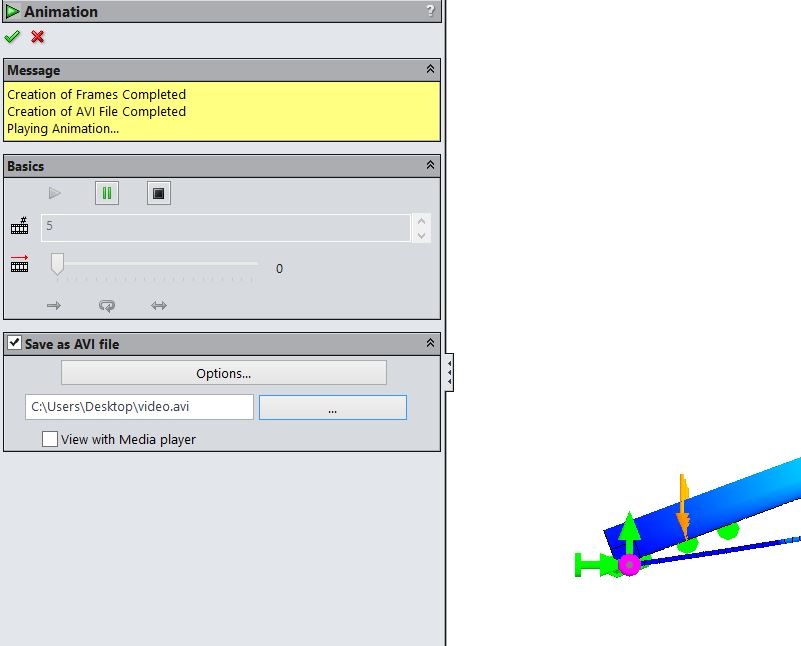Uncheck Save as AVI file checkbox
The image size is (801, 646).
tap(14, 343)
